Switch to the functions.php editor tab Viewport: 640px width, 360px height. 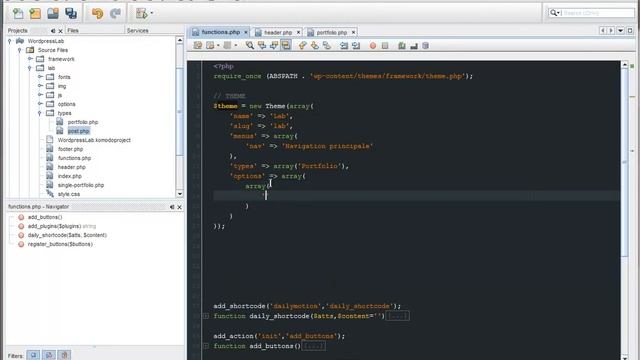[220, 32]
